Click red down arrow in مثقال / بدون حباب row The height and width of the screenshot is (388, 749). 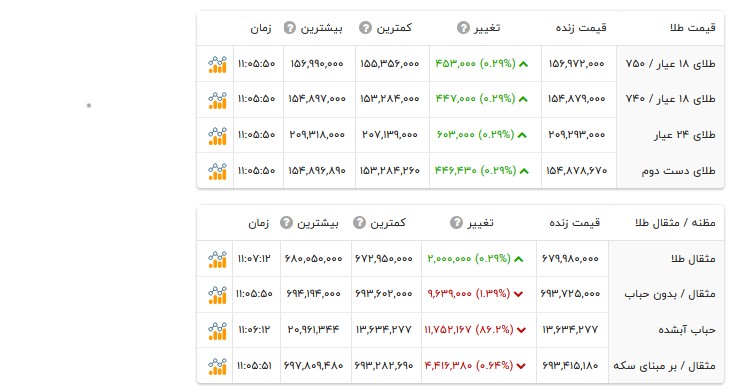(518, 294)
